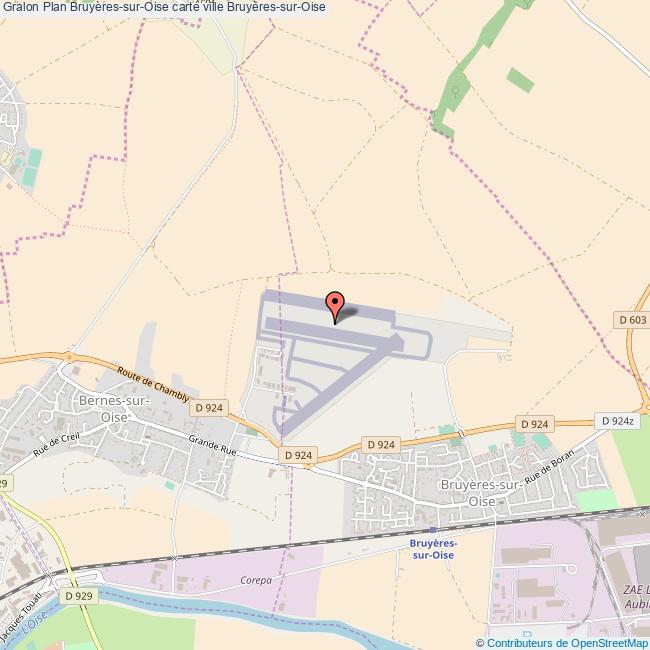Click the Grande Rue street label
This screenshot has height=650, width=650.
(x=212, y=445)
